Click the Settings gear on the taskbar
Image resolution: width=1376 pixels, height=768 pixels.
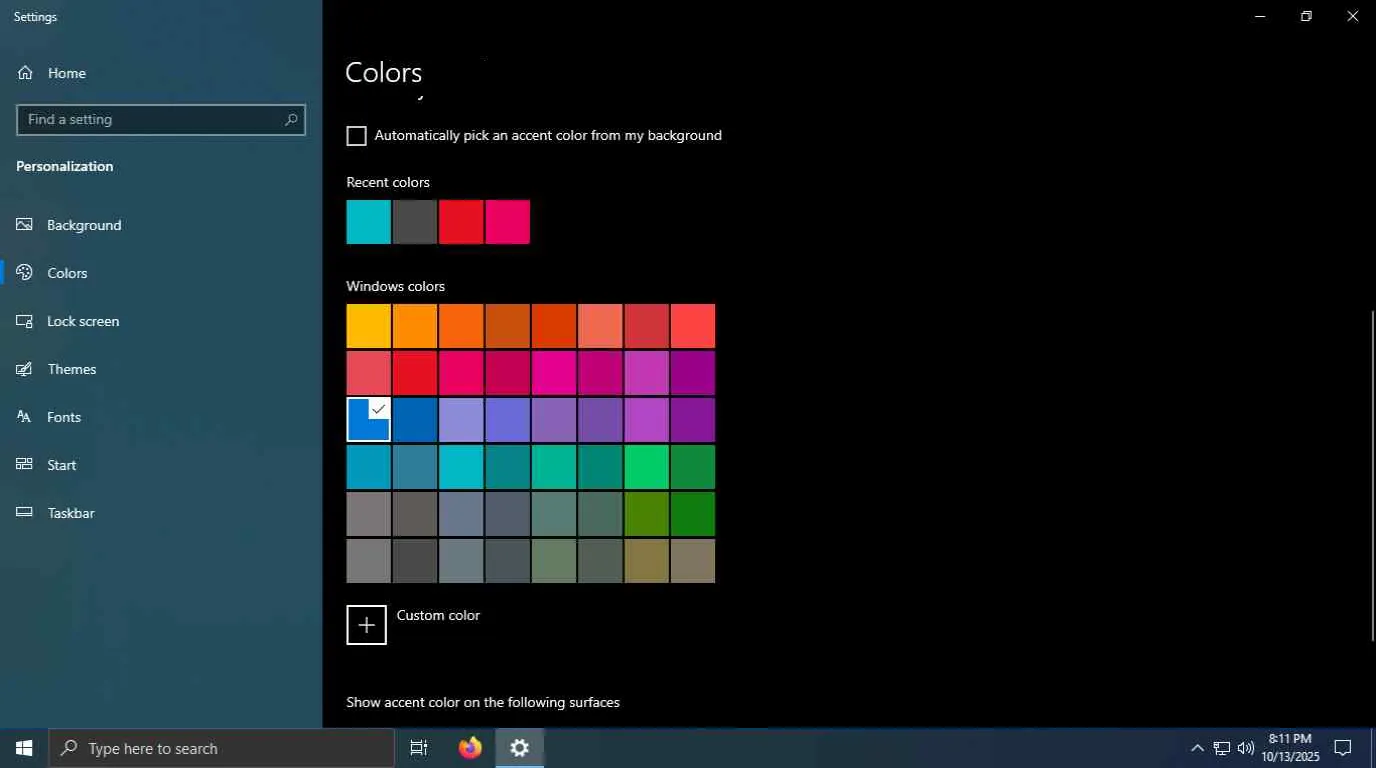[520, 748]
